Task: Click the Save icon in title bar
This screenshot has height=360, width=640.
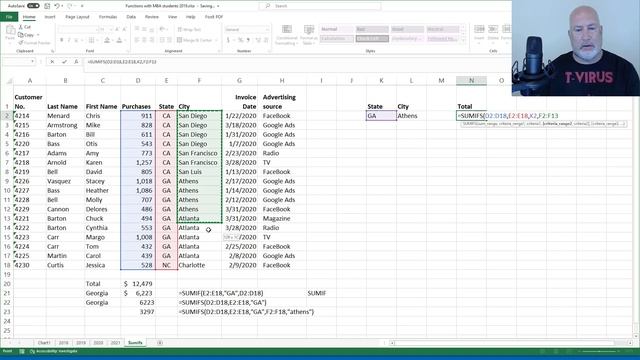Action: click(47, 6)
